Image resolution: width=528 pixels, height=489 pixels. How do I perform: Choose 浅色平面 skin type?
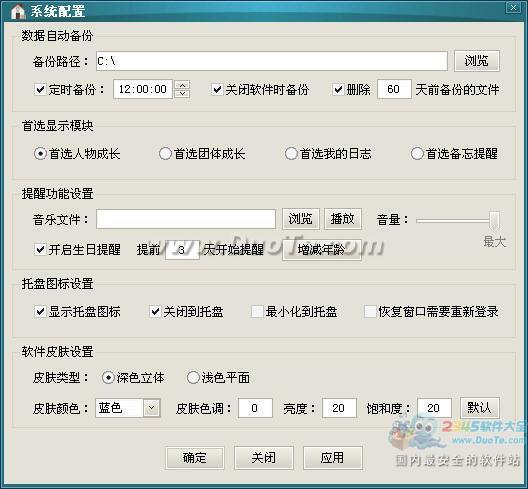(193, 378)
